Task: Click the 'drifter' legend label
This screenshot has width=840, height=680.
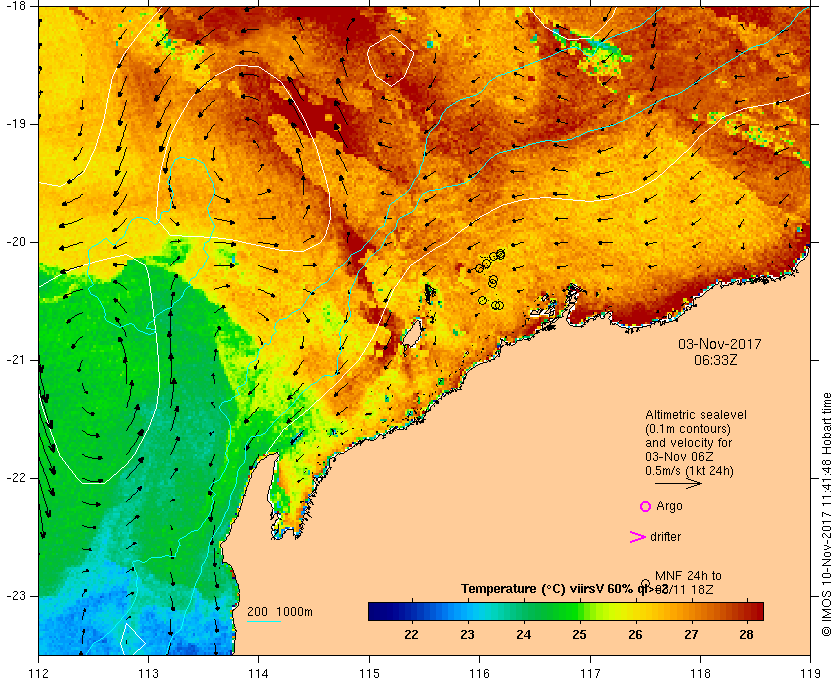Action: pyautogui.click(x=665, y=537)
